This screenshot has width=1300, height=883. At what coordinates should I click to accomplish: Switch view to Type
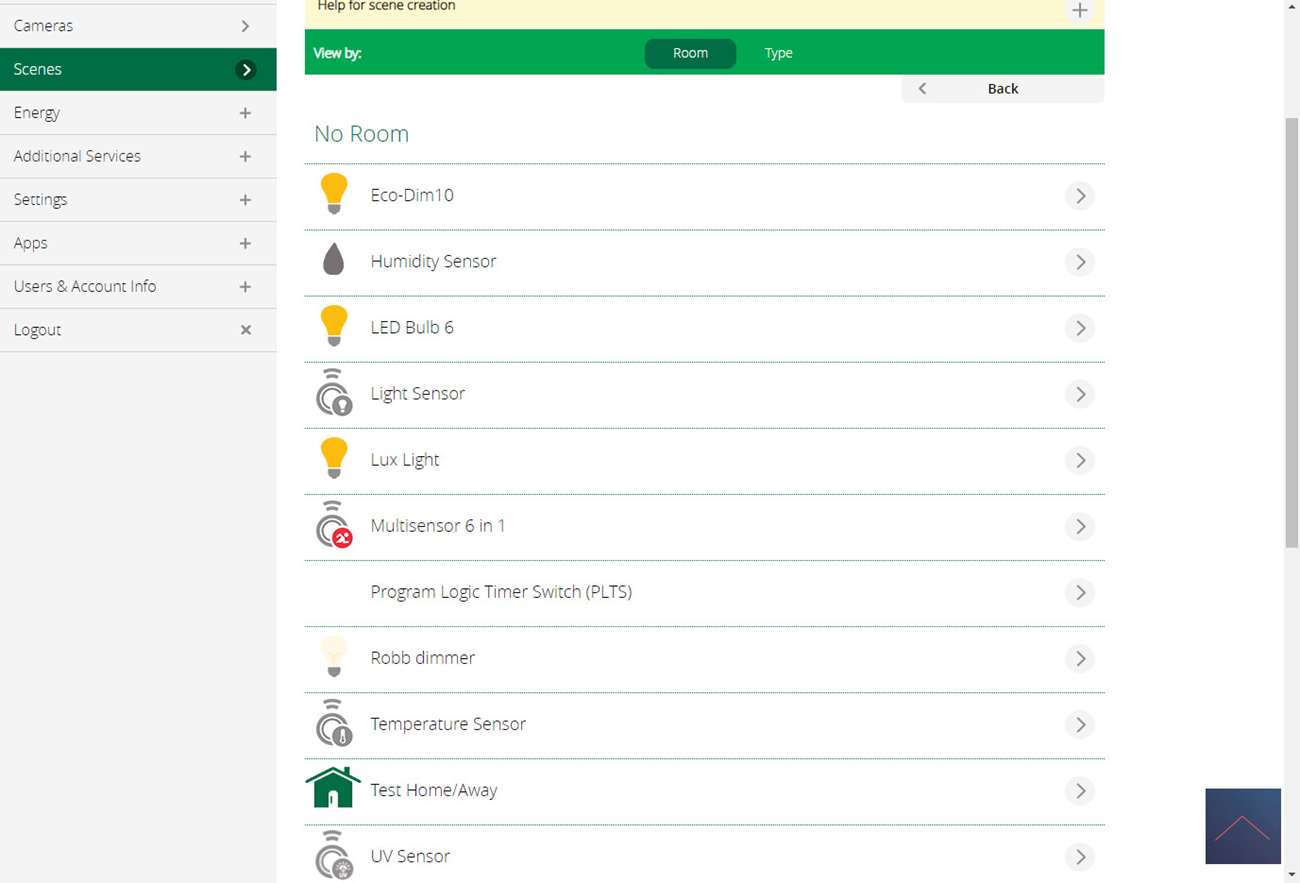coord(778,53)
